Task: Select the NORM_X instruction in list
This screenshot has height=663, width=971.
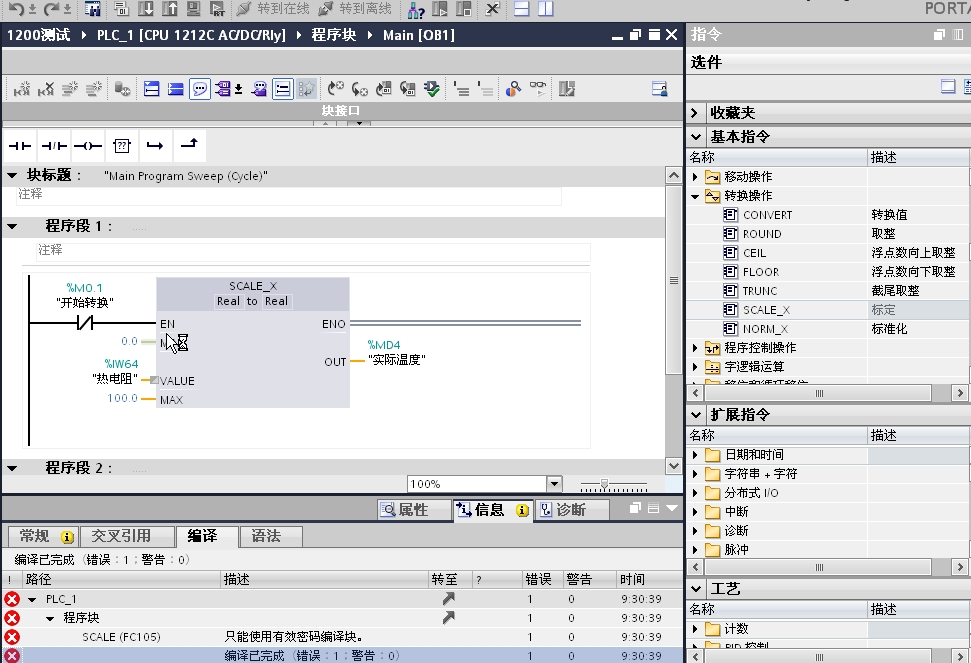Action: pos(765,329)
